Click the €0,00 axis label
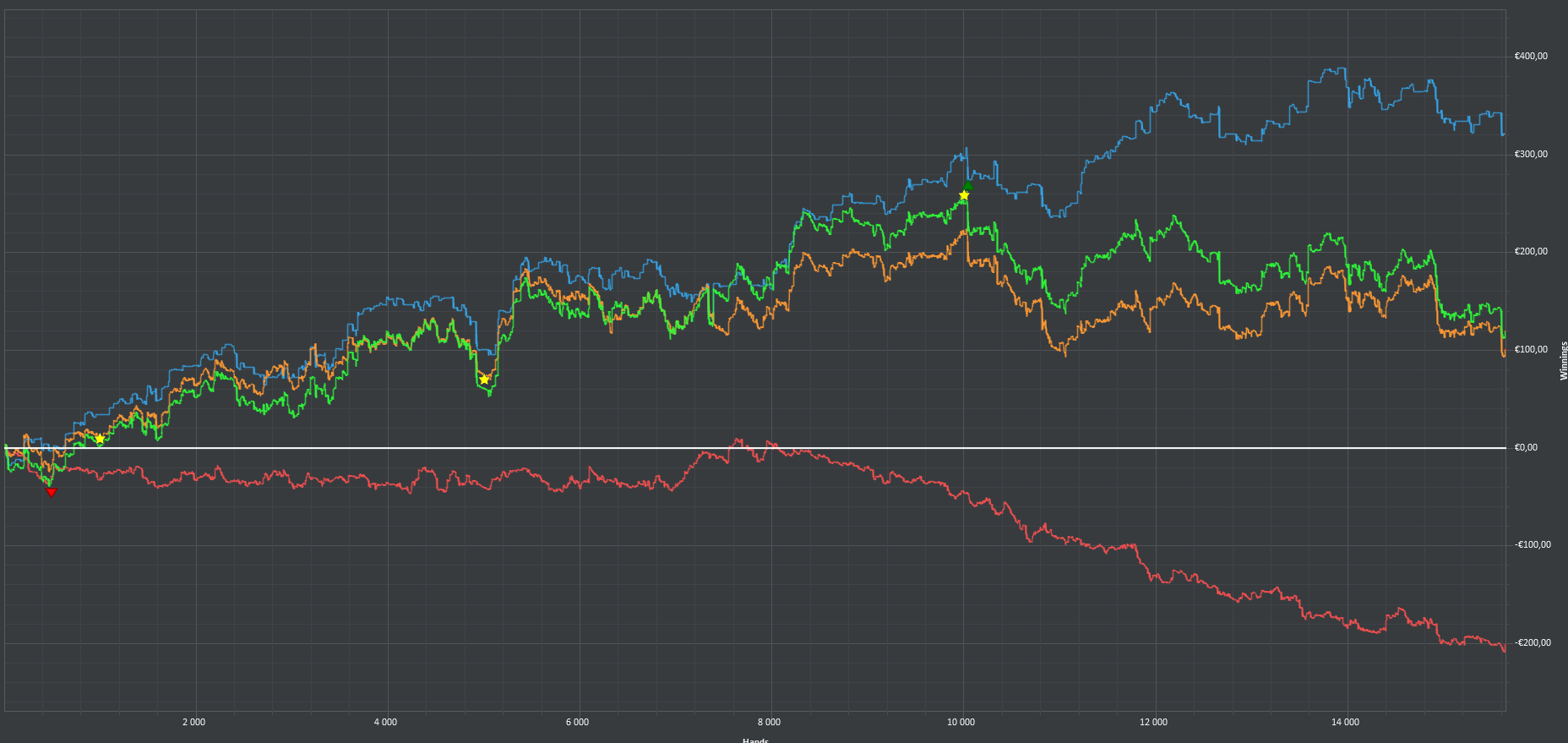The width and height of the screenshot is (1568, 743). tap(1526, 448)
